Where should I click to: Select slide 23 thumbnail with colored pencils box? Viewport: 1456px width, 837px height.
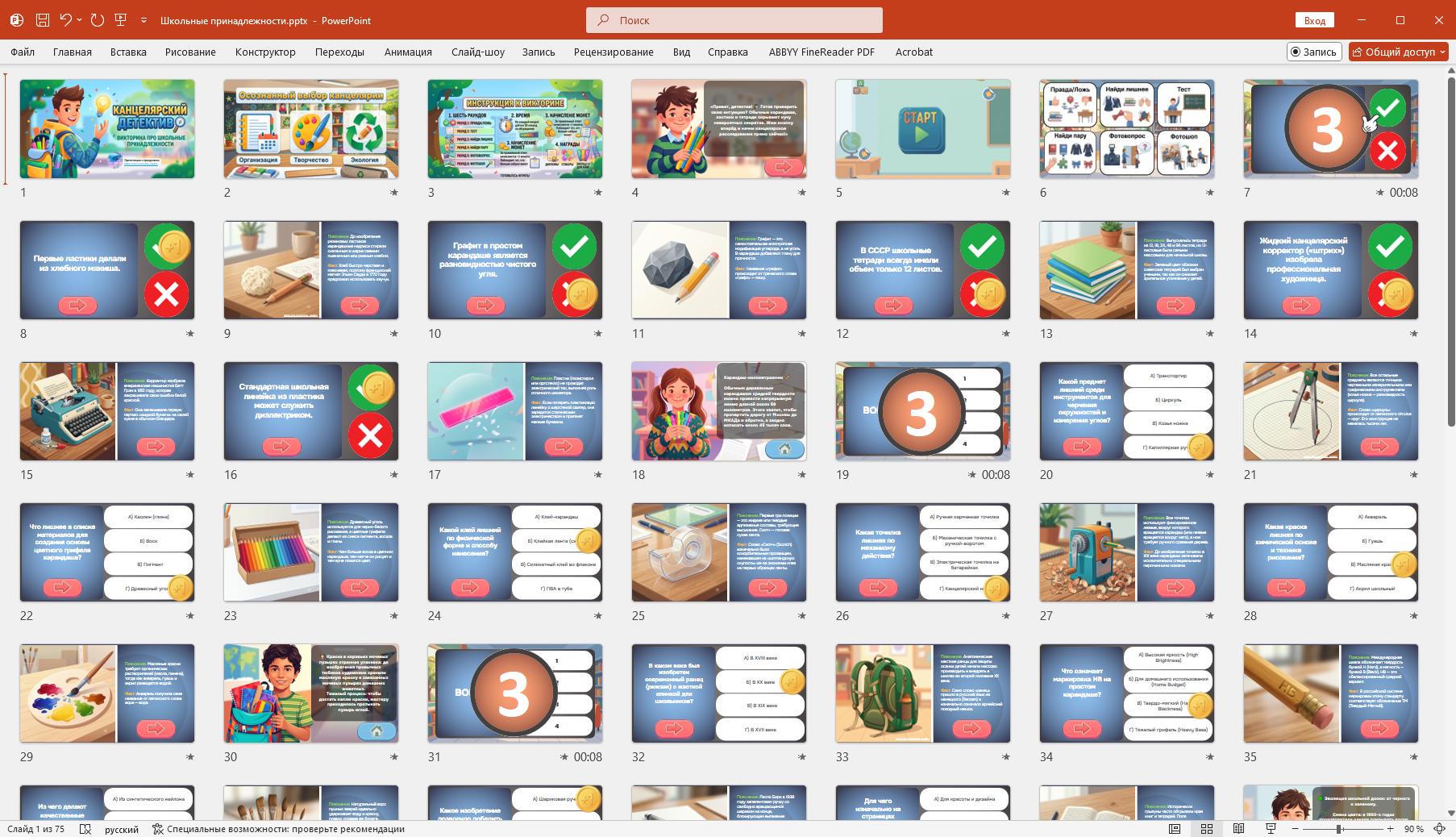pos(311,552)
